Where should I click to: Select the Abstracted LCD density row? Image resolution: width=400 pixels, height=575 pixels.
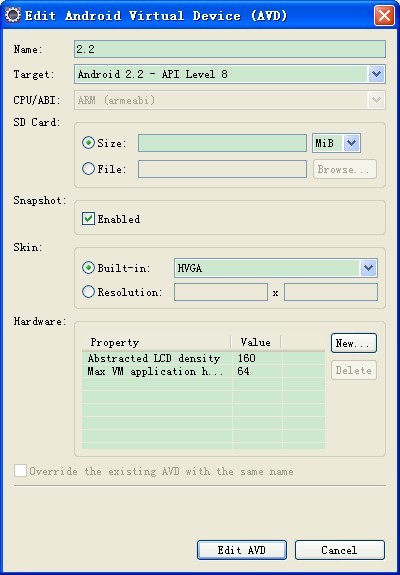(203, 358)
